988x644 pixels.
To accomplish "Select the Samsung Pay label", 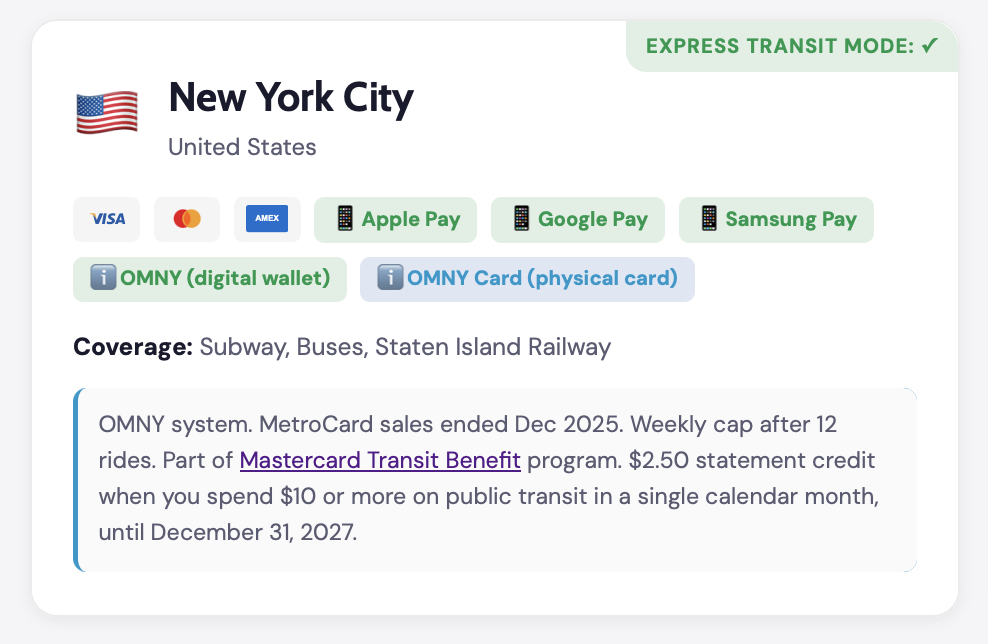I will click(791, 219).
